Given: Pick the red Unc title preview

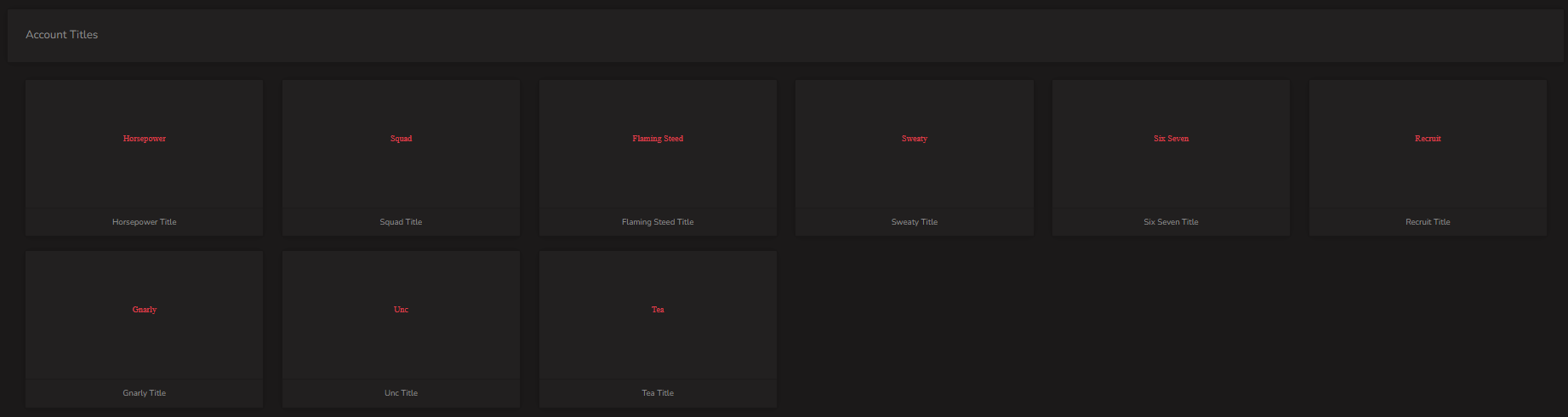Looking at the screenshot, I should coord(401,310).
